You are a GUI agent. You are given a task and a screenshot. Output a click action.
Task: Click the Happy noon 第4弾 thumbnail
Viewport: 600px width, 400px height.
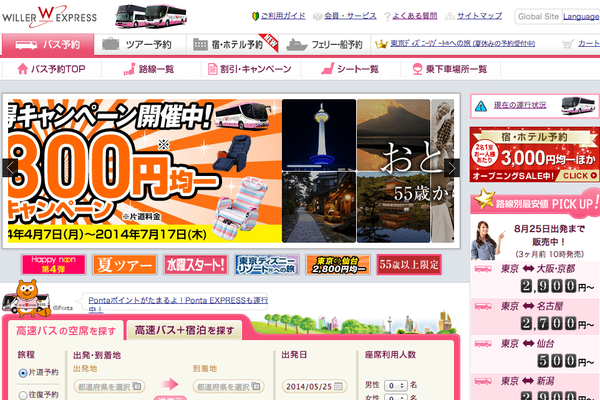[54, 264]
